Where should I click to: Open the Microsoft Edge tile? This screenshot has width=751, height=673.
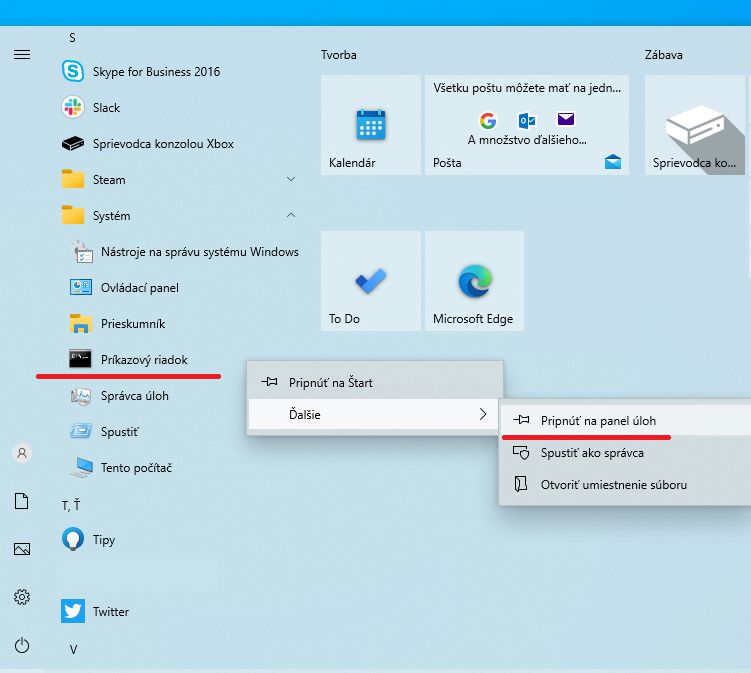tap(475, 281)
